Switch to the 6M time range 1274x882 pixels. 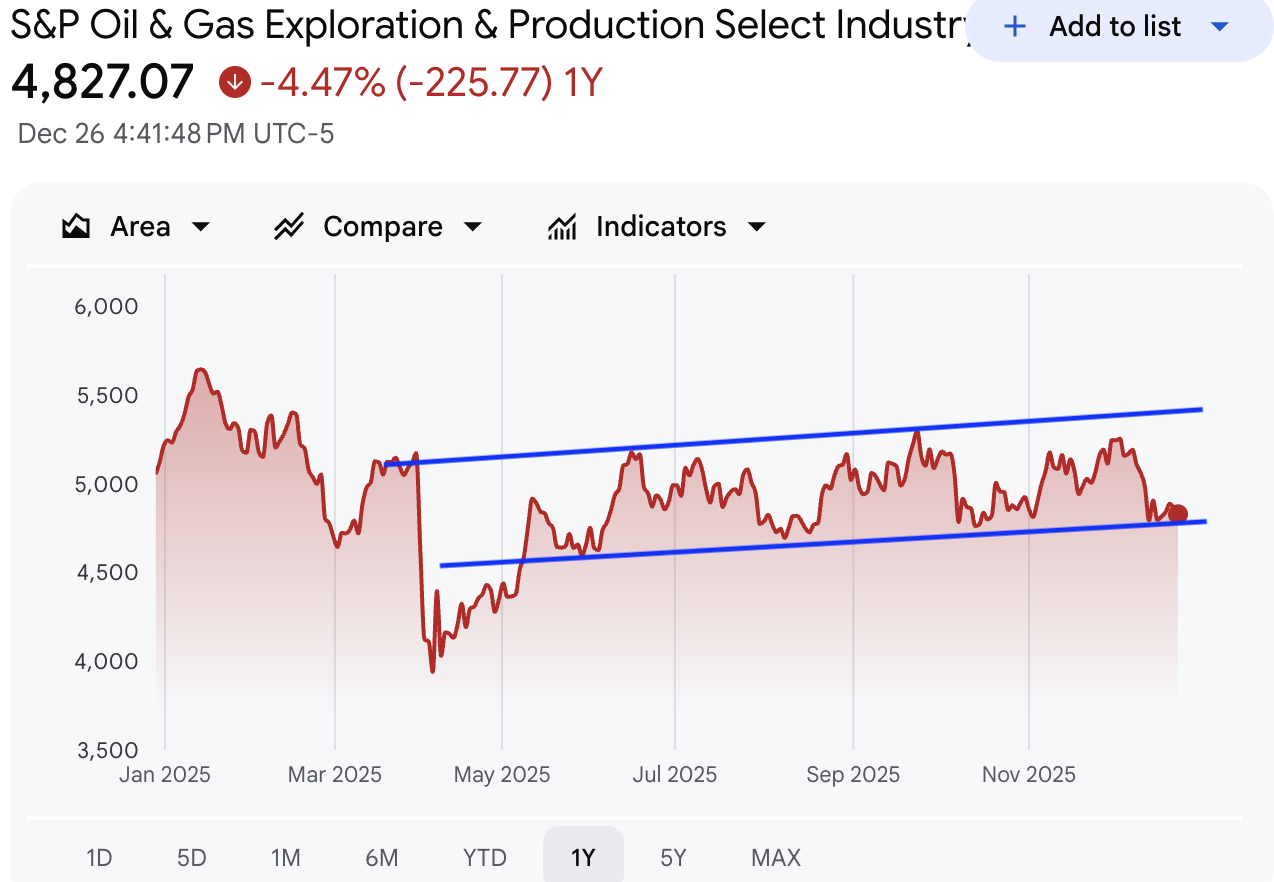pyautogui.click(x=382, y=857)
